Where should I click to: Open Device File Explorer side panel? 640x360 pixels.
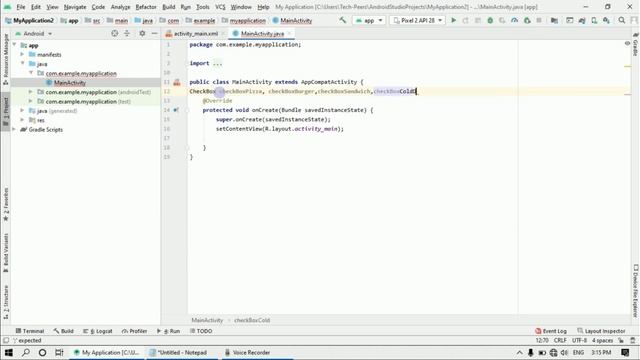(636, 290)
